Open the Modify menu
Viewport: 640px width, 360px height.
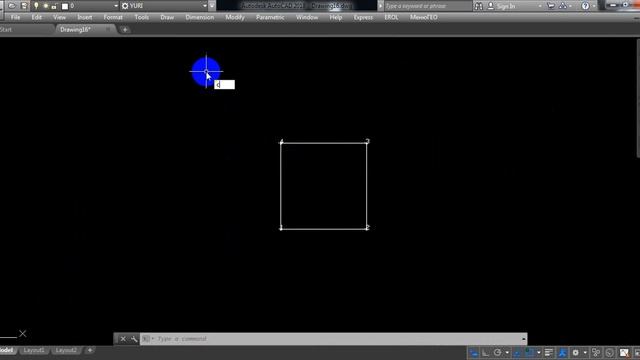235,18
